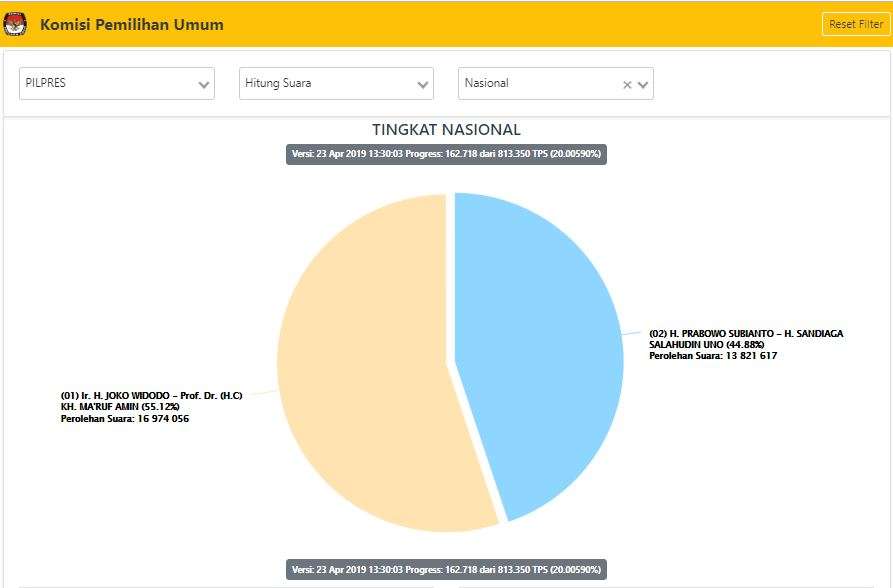Click the (01) Joko Widodo candidate label
This screenshot has width=893, height=588.
coord(151,396)
